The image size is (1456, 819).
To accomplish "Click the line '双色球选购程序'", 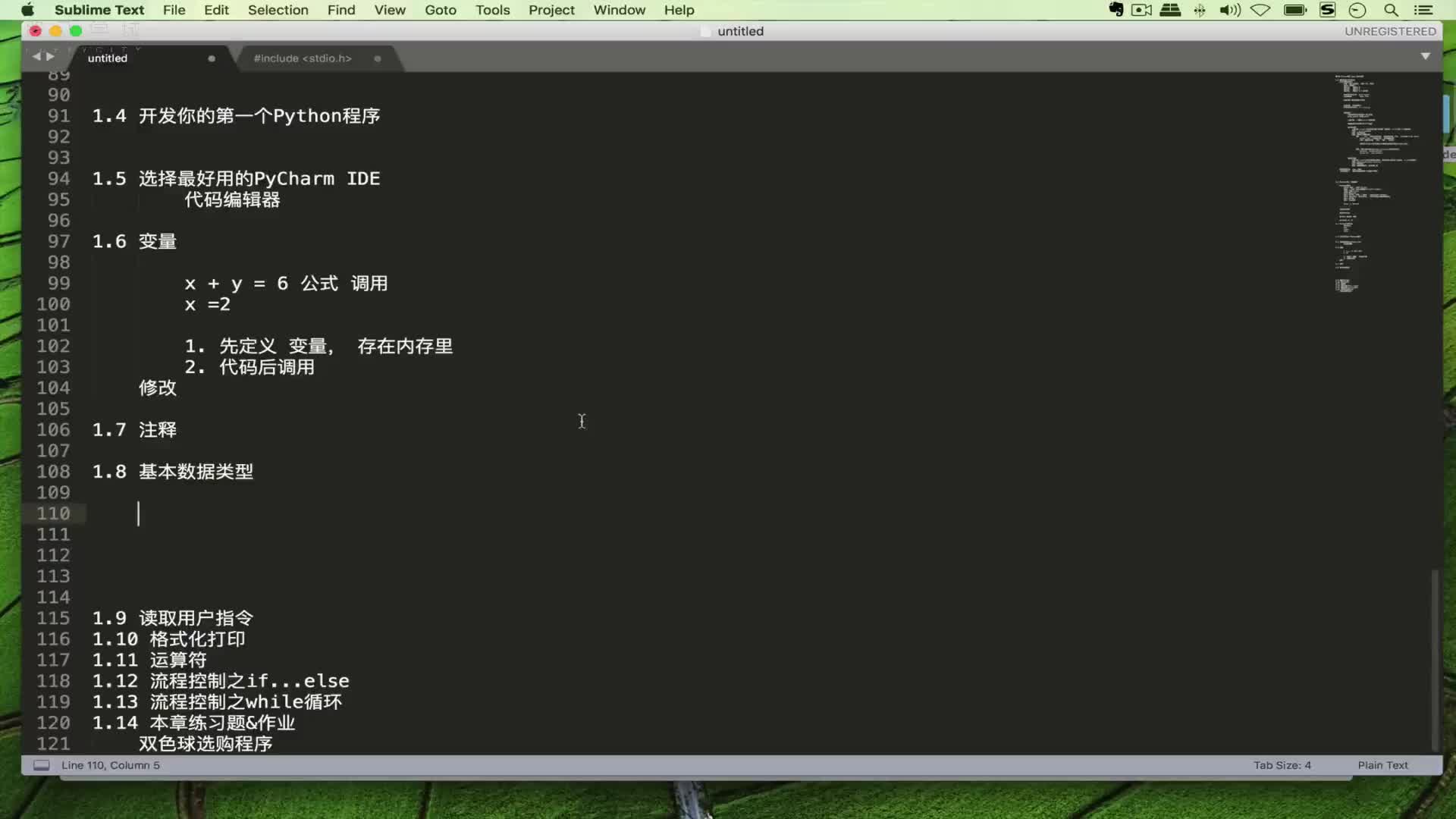I will point(206,744).
